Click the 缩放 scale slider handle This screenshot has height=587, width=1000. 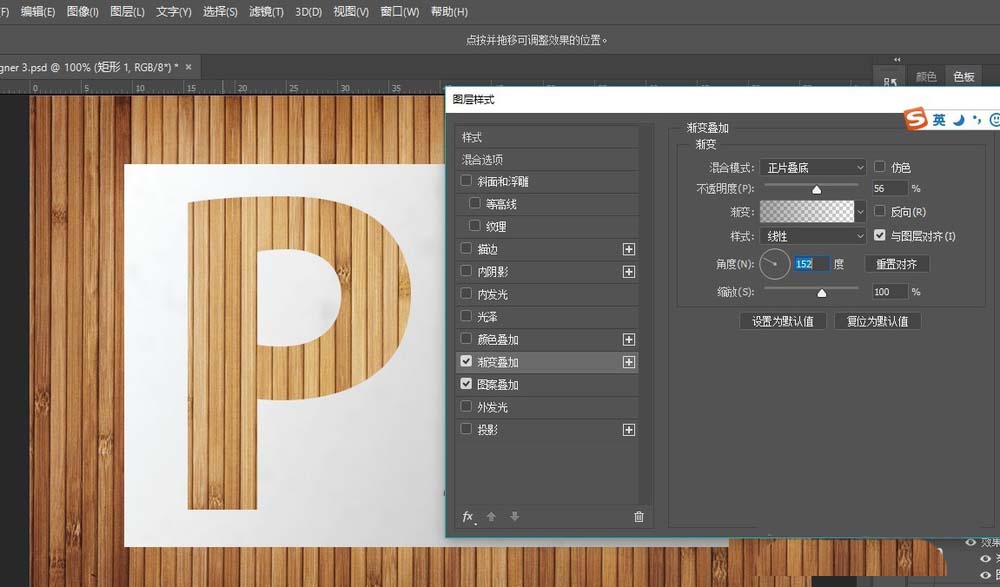[x=821, y=293]
